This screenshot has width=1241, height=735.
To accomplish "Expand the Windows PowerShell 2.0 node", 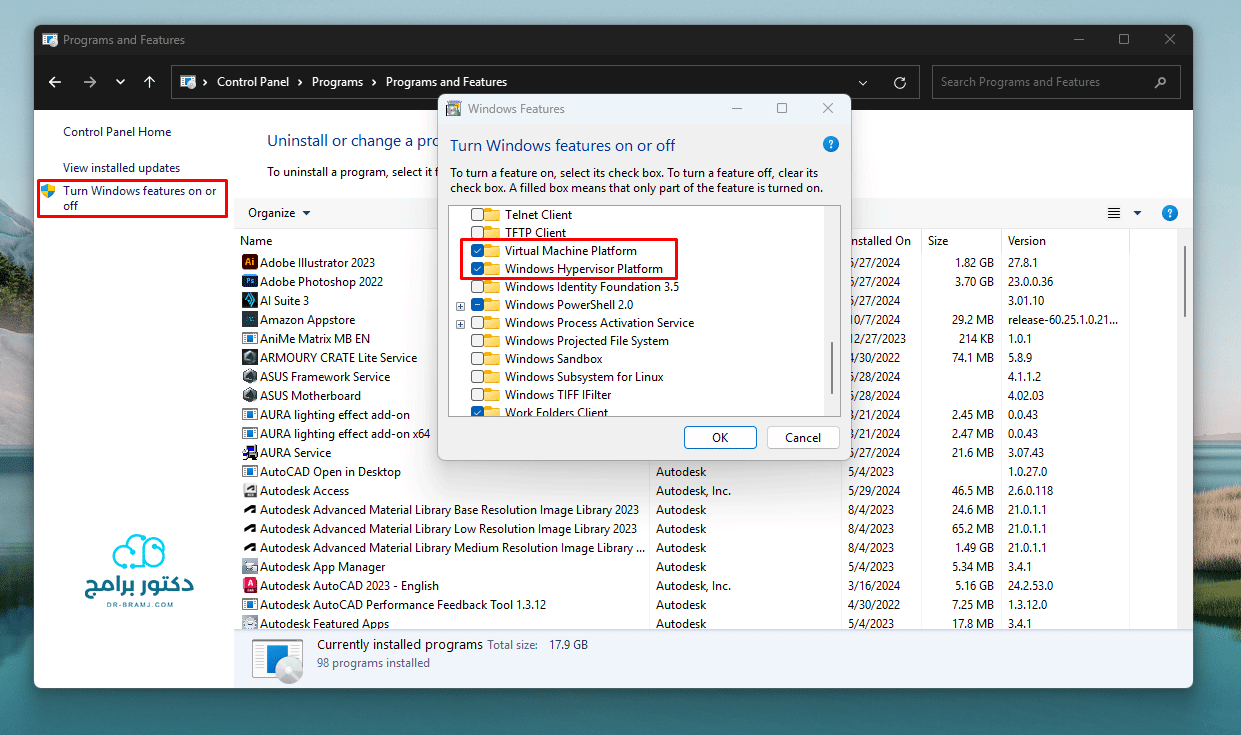I will (460, 305).
